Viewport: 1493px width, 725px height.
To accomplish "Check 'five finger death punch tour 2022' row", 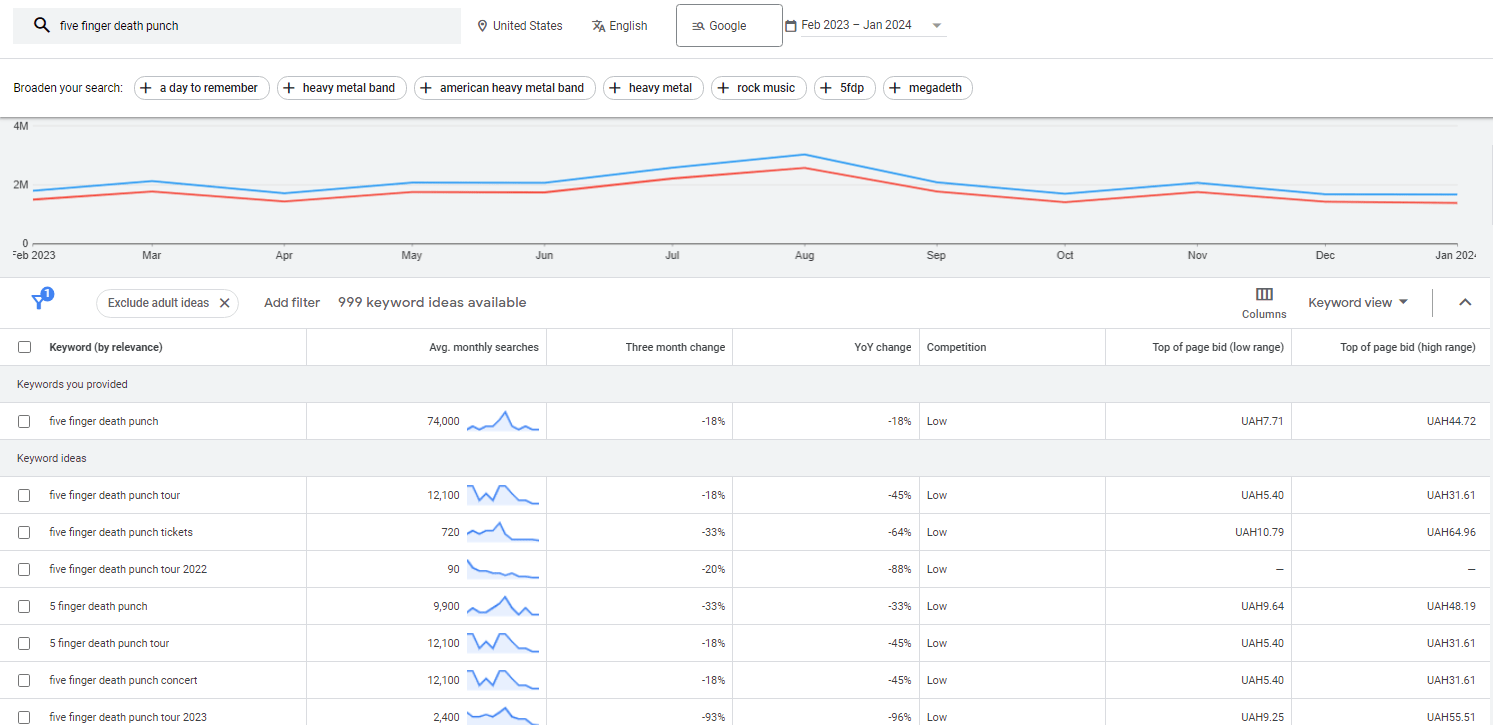I will 24,569.
